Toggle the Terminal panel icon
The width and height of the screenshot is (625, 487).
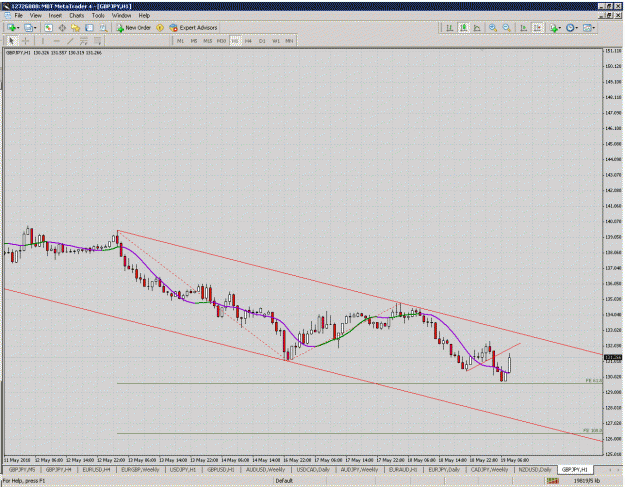tap(89, 28)
